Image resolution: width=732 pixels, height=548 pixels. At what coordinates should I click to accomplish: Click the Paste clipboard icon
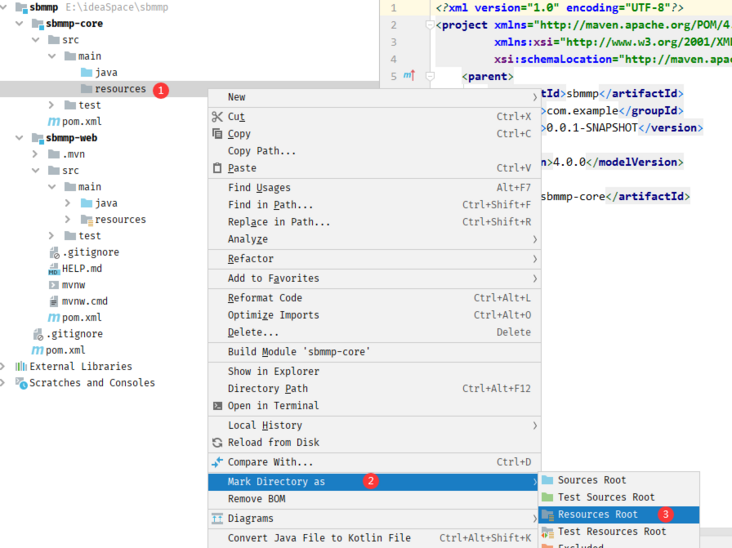point(217,168)
